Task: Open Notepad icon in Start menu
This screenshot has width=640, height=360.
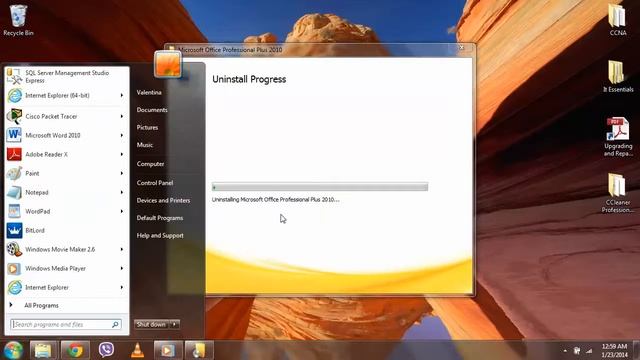Action: tap(14, 192)
